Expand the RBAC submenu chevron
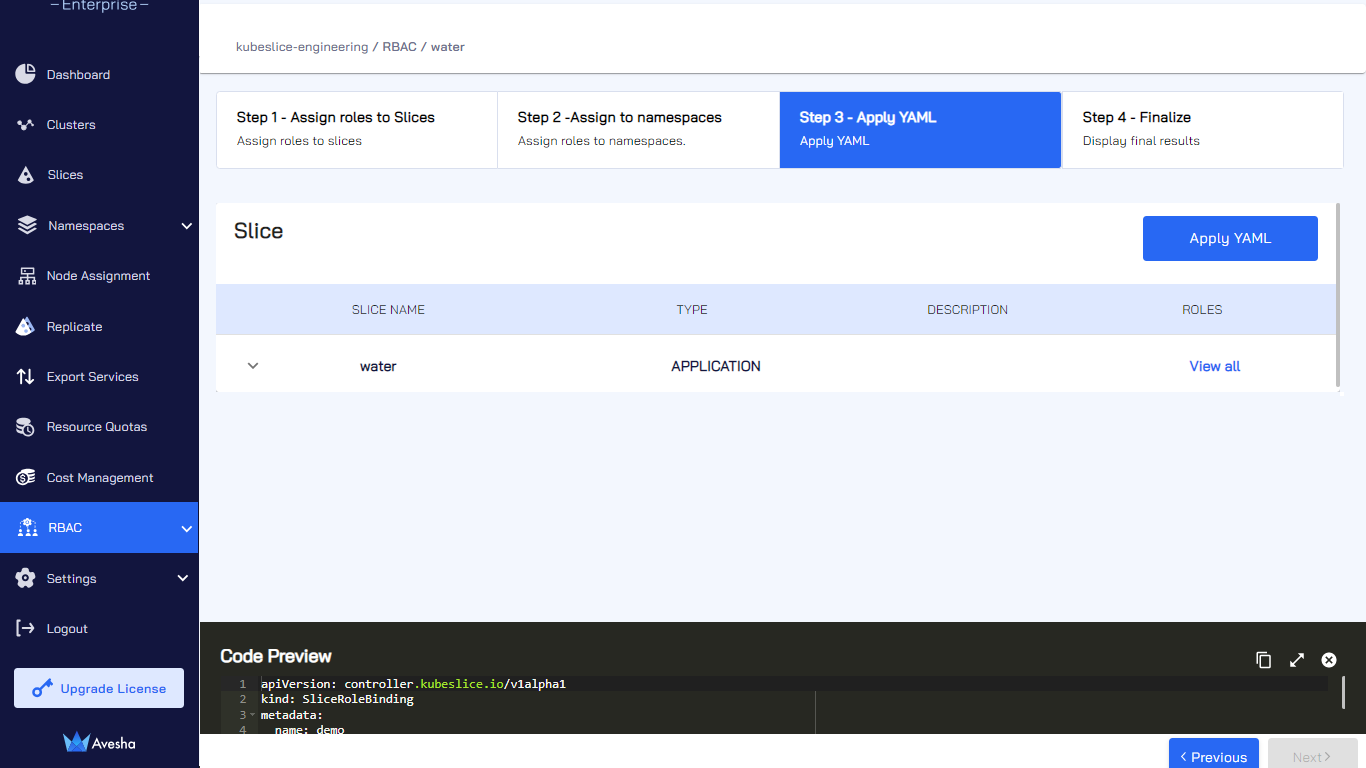Screen dimensions: 1366x768 pos(187,528)
